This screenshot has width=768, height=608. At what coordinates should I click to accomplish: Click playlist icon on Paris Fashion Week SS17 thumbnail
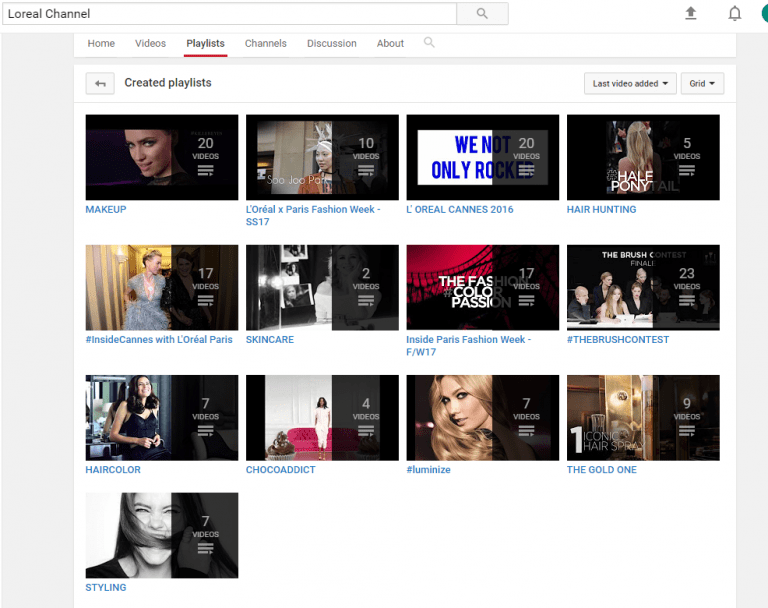click(x=366, y=171)
